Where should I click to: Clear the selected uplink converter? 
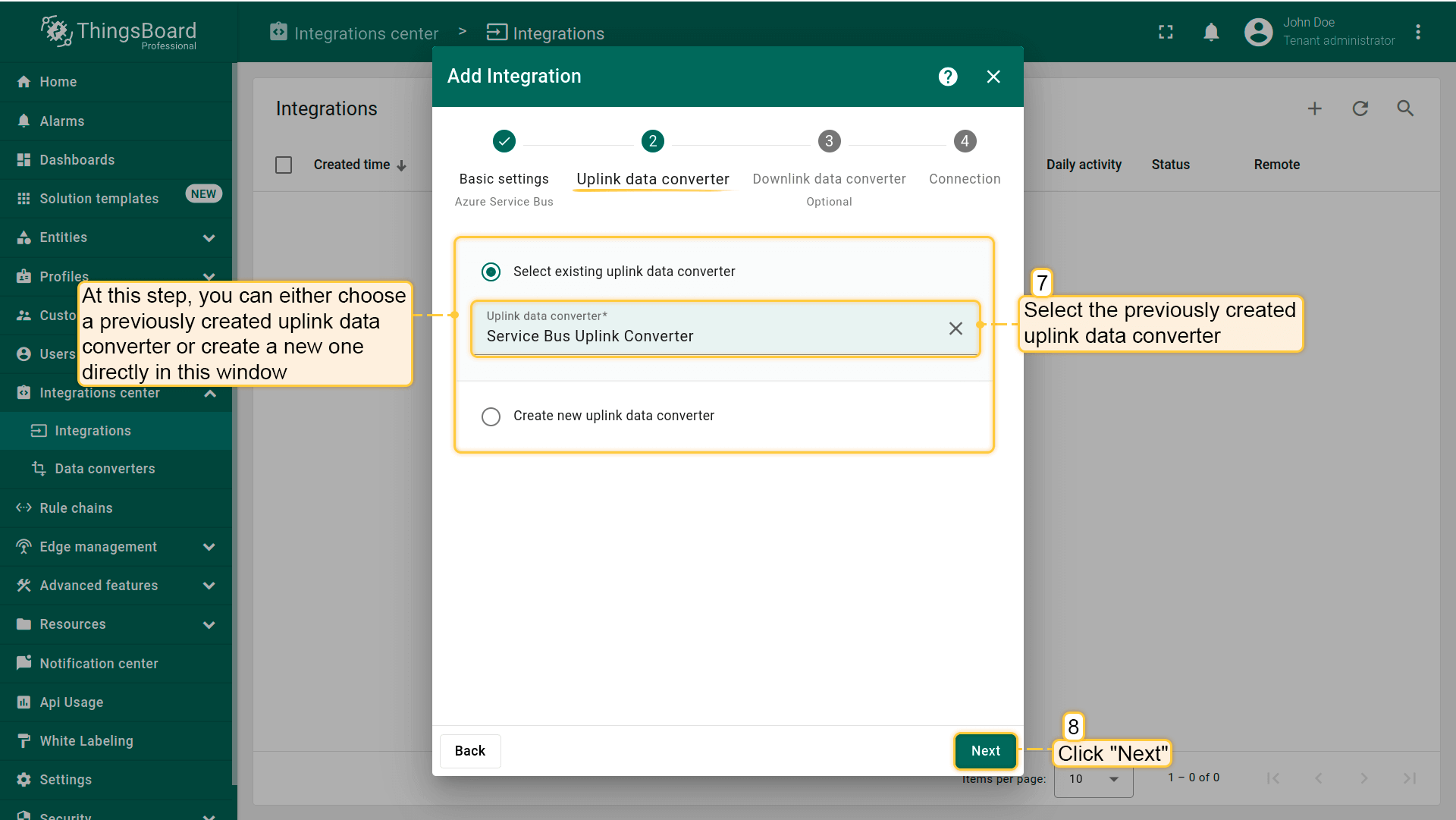point(955,328)
